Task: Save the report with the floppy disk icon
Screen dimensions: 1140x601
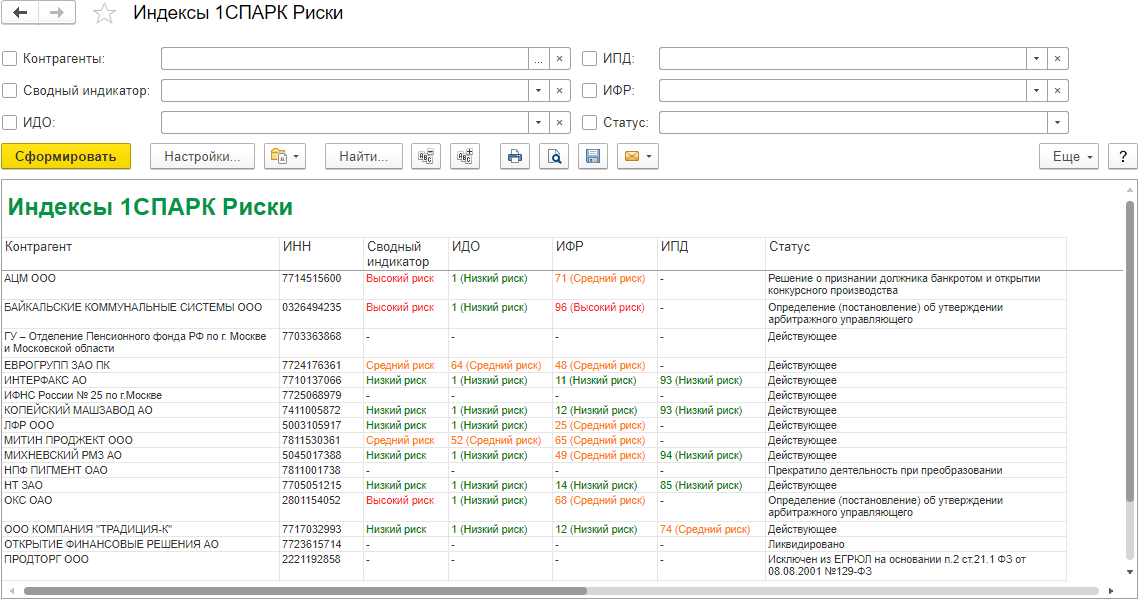Action: (593, 156)
